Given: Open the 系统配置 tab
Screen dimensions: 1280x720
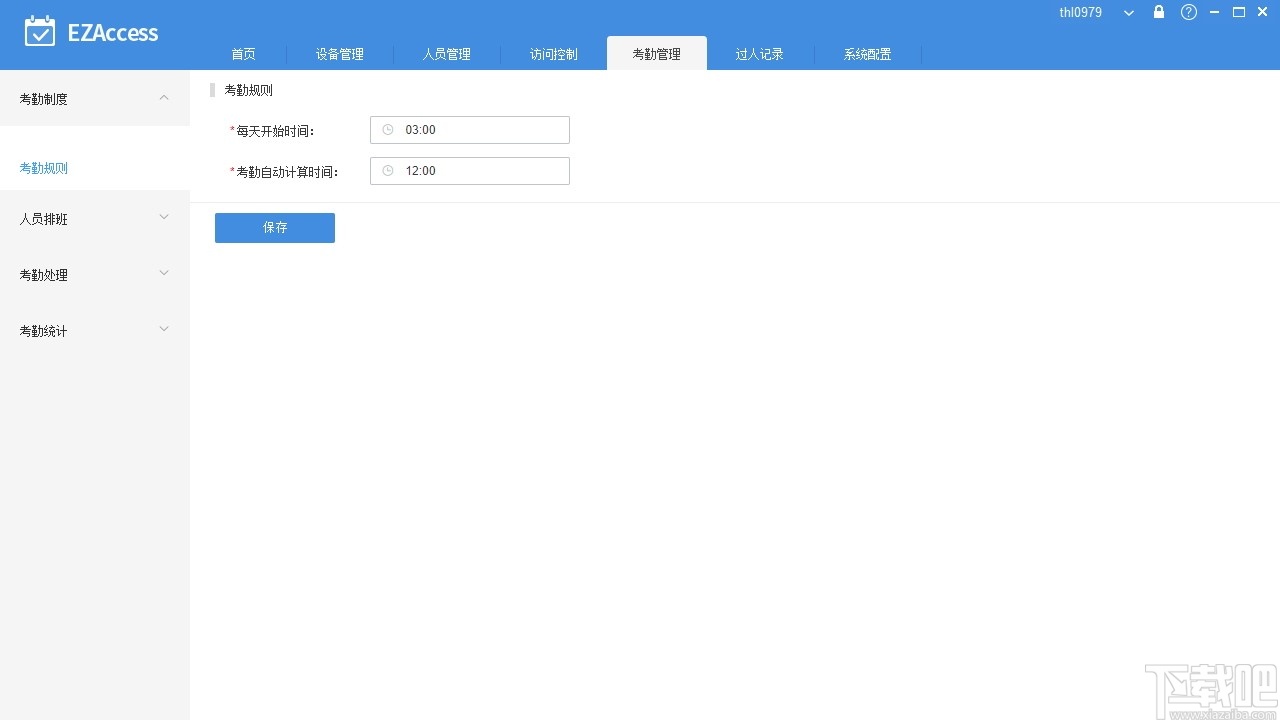Looking at the screenshot, I should pos(866,54).
